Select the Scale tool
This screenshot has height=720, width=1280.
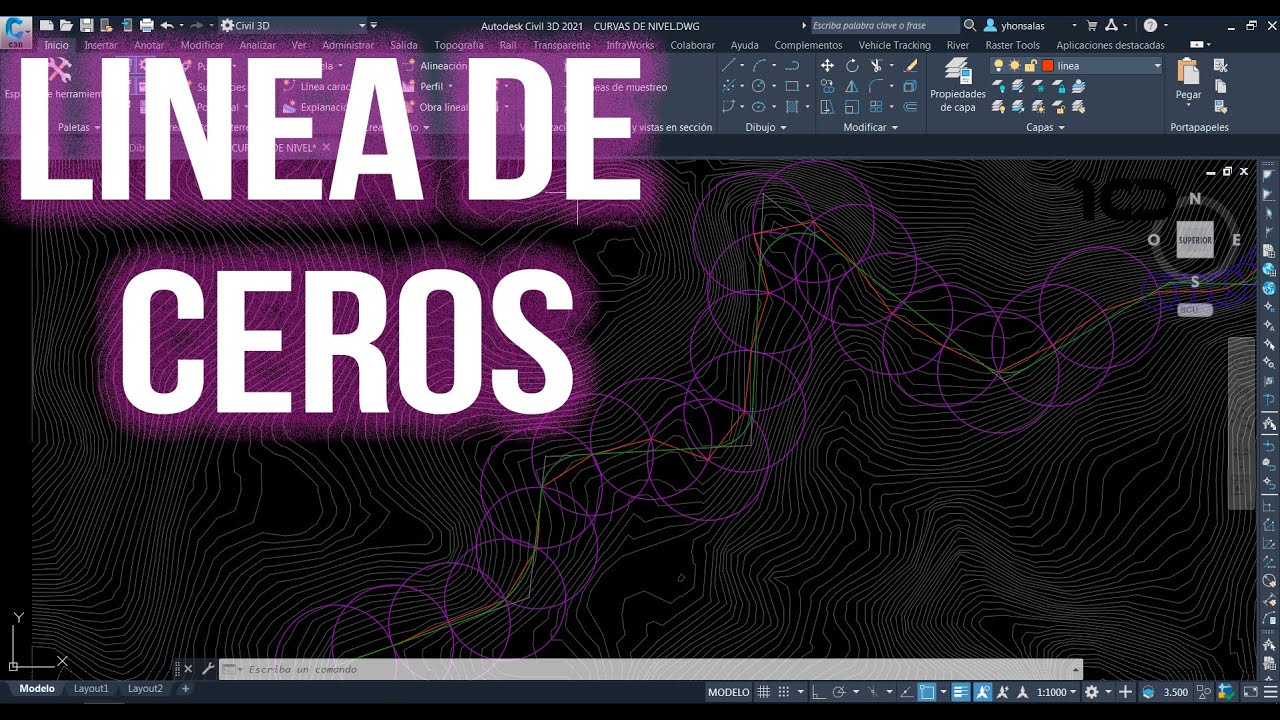coord(852,107)
